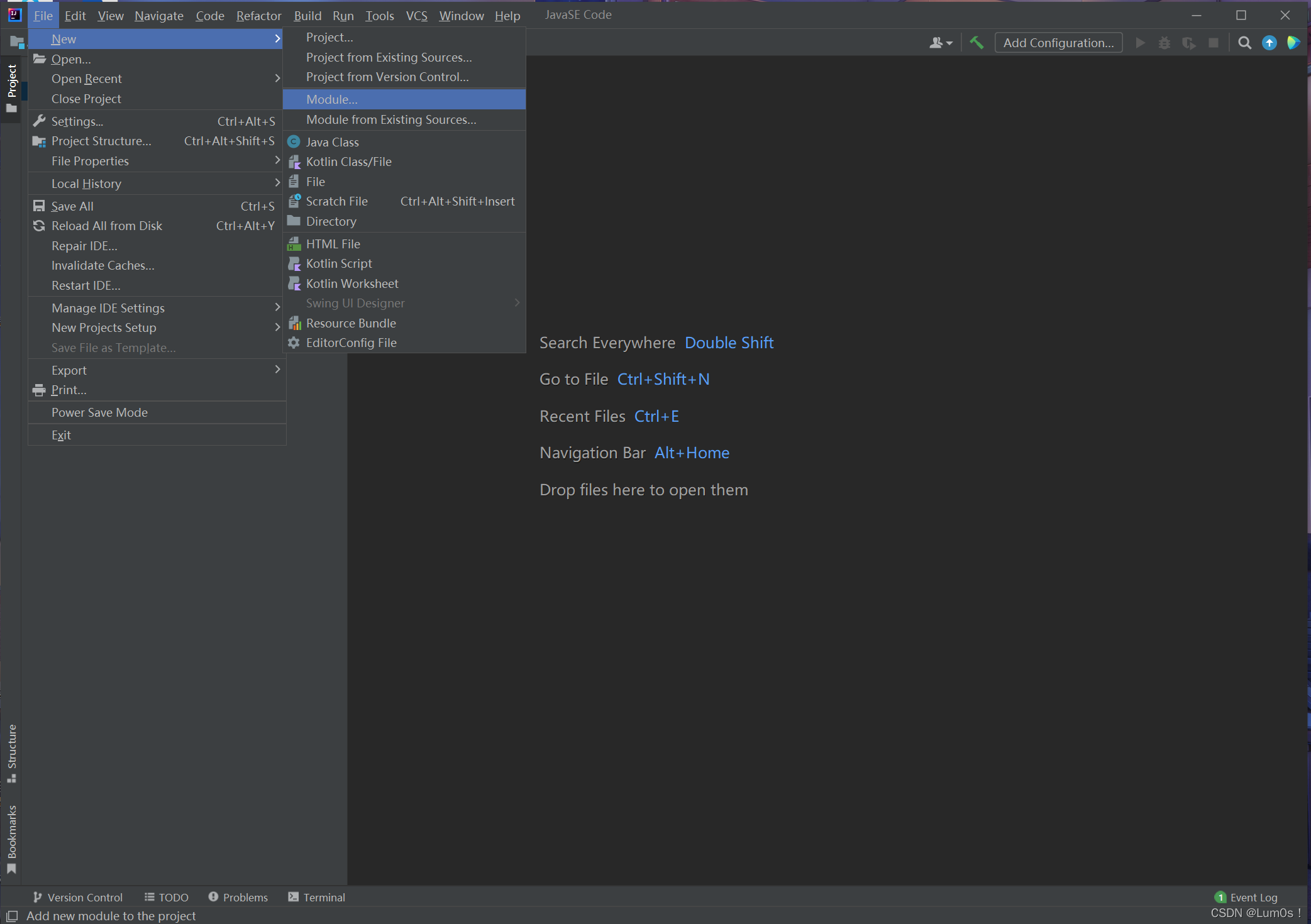
Task: Open the Version Control tool window
Action: pyautogui.click(x=77, y=897)
